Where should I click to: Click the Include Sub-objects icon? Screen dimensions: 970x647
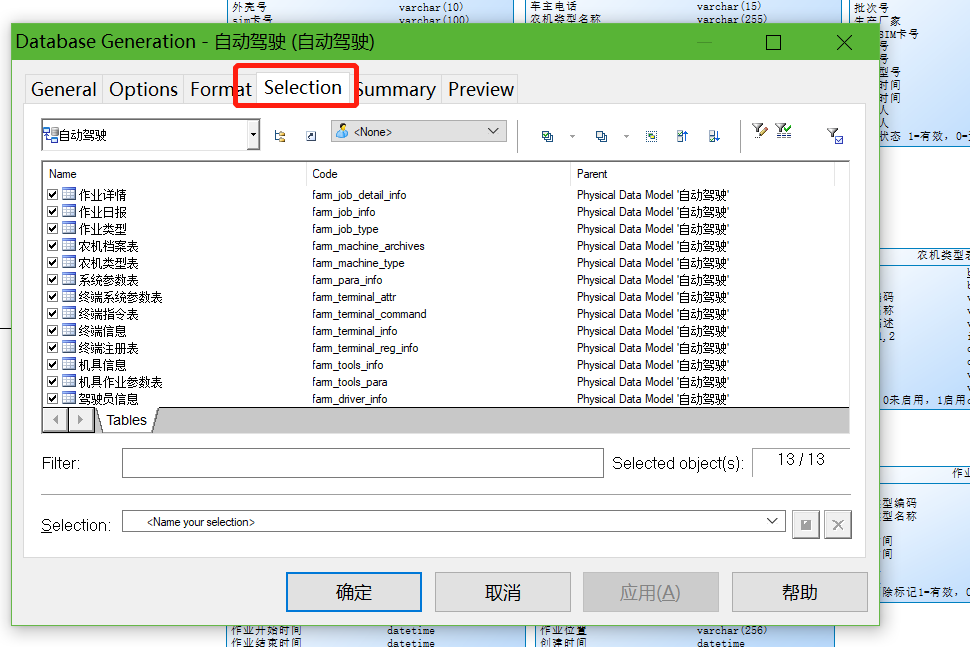tap(651, 136)
